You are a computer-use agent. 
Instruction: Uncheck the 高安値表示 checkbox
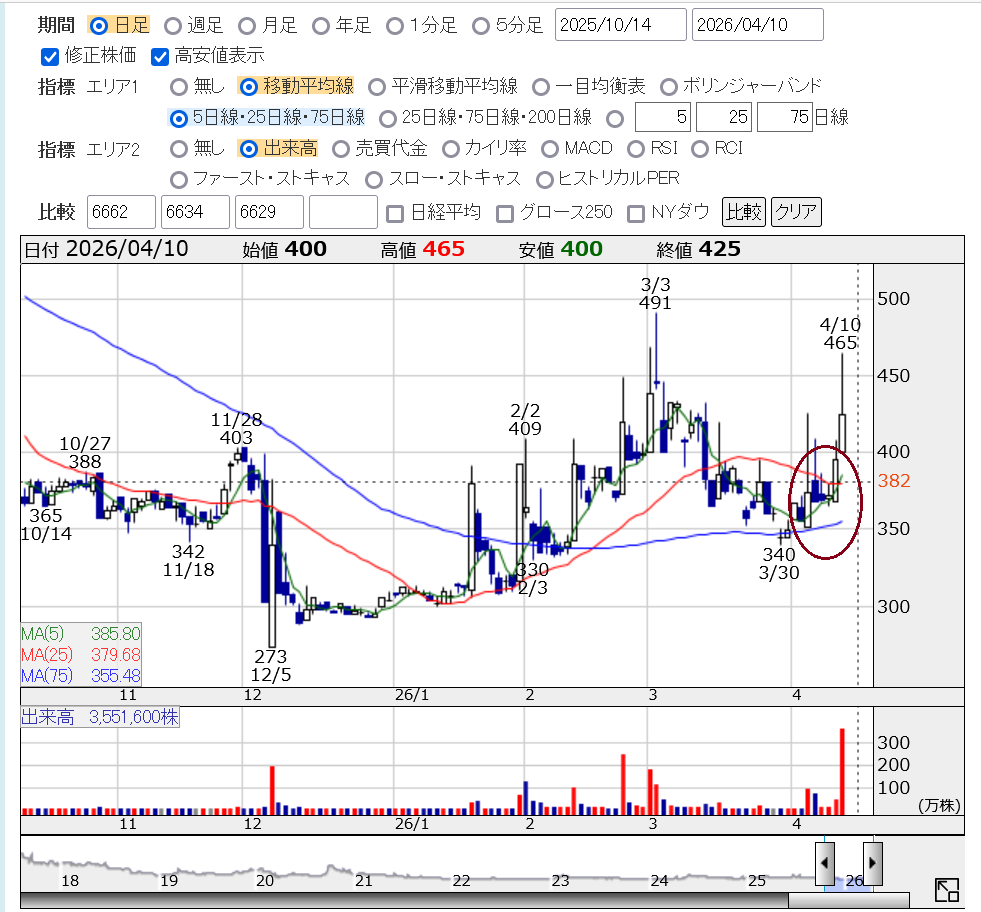[160, 56]
